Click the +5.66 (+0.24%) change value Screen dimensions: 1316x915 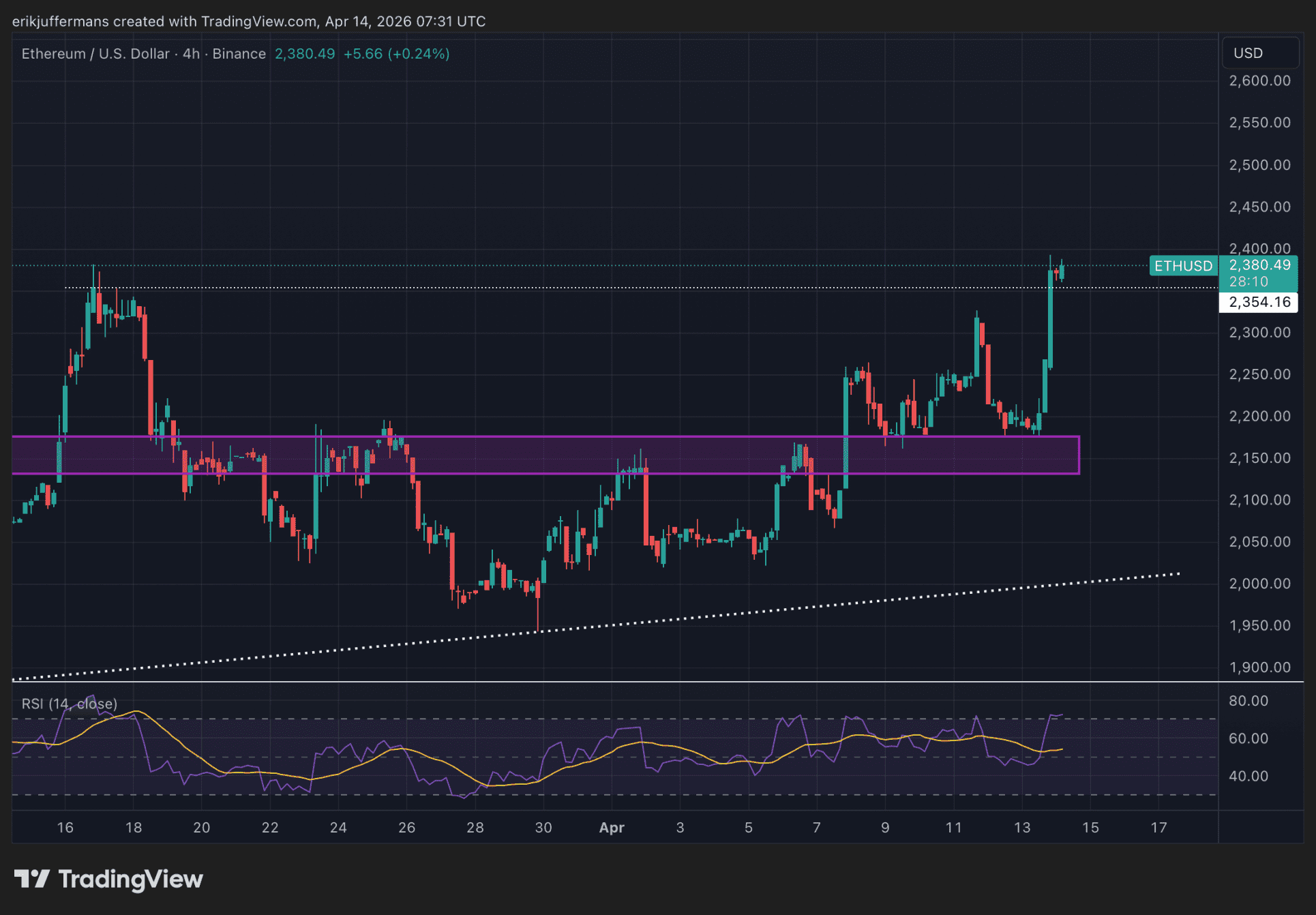[x=396, y=54]
